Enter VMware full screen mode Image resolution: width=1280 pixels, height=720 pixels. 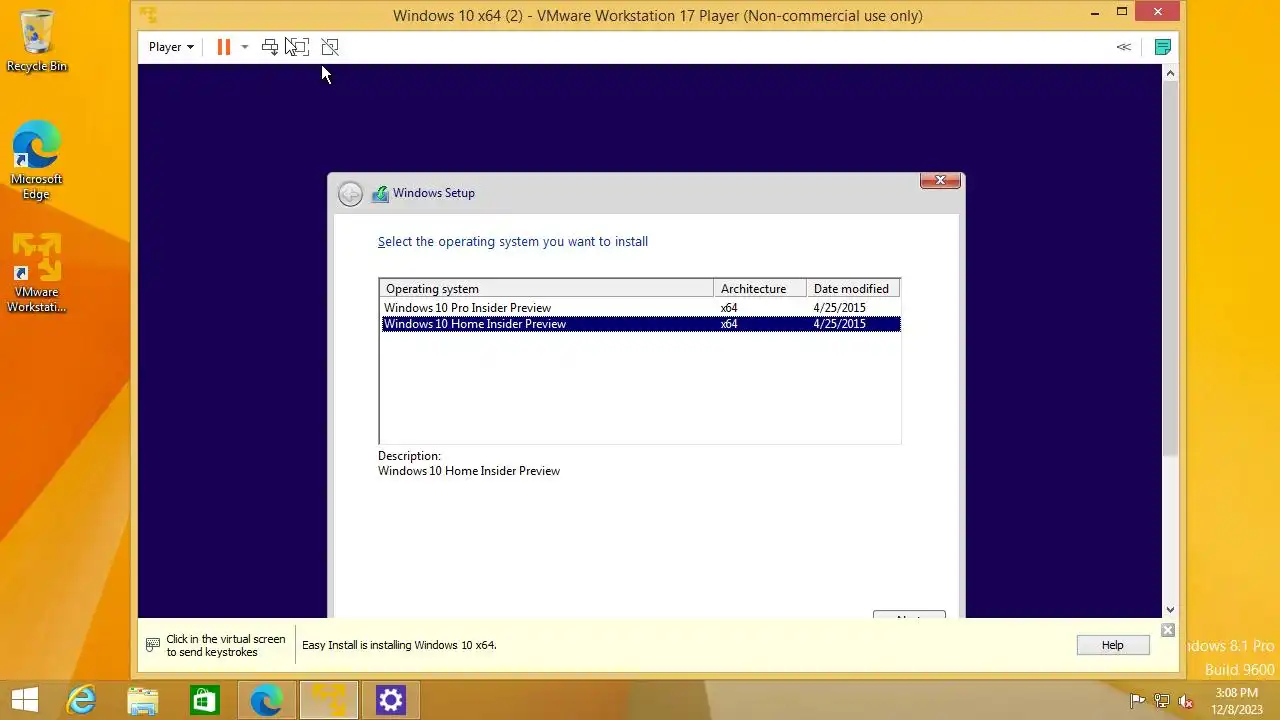click(x=298, y=47)
